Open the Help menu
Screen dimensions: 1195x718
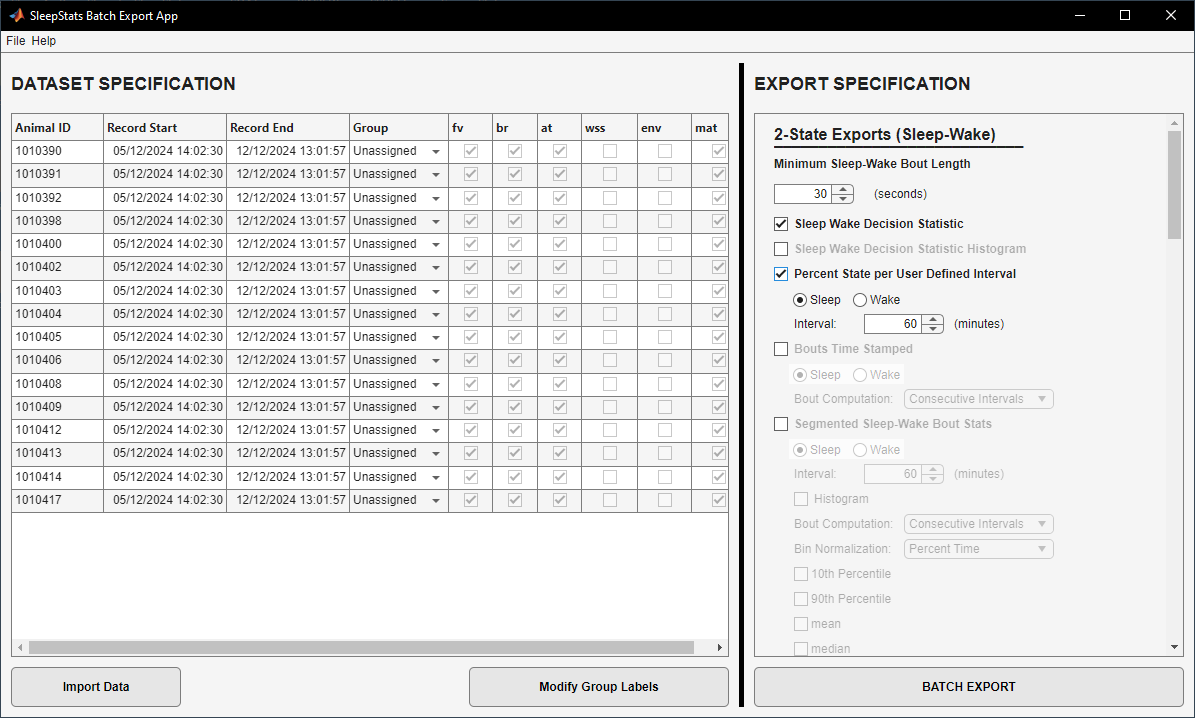point(43,41)
